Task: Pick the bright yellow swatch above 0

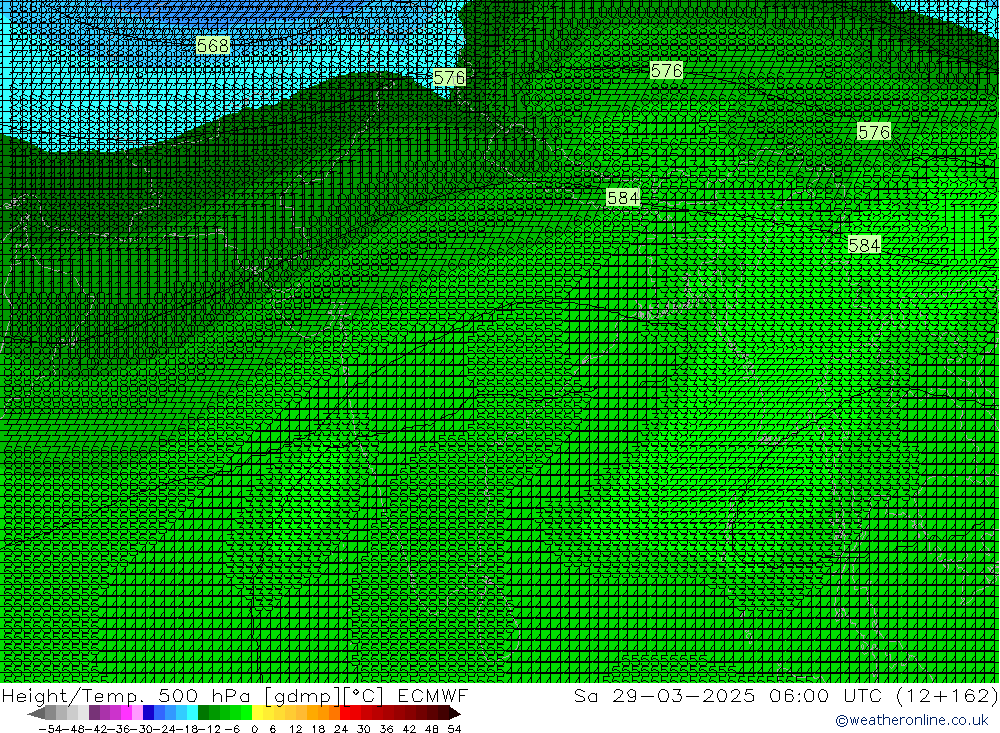Action: [258, 713]
